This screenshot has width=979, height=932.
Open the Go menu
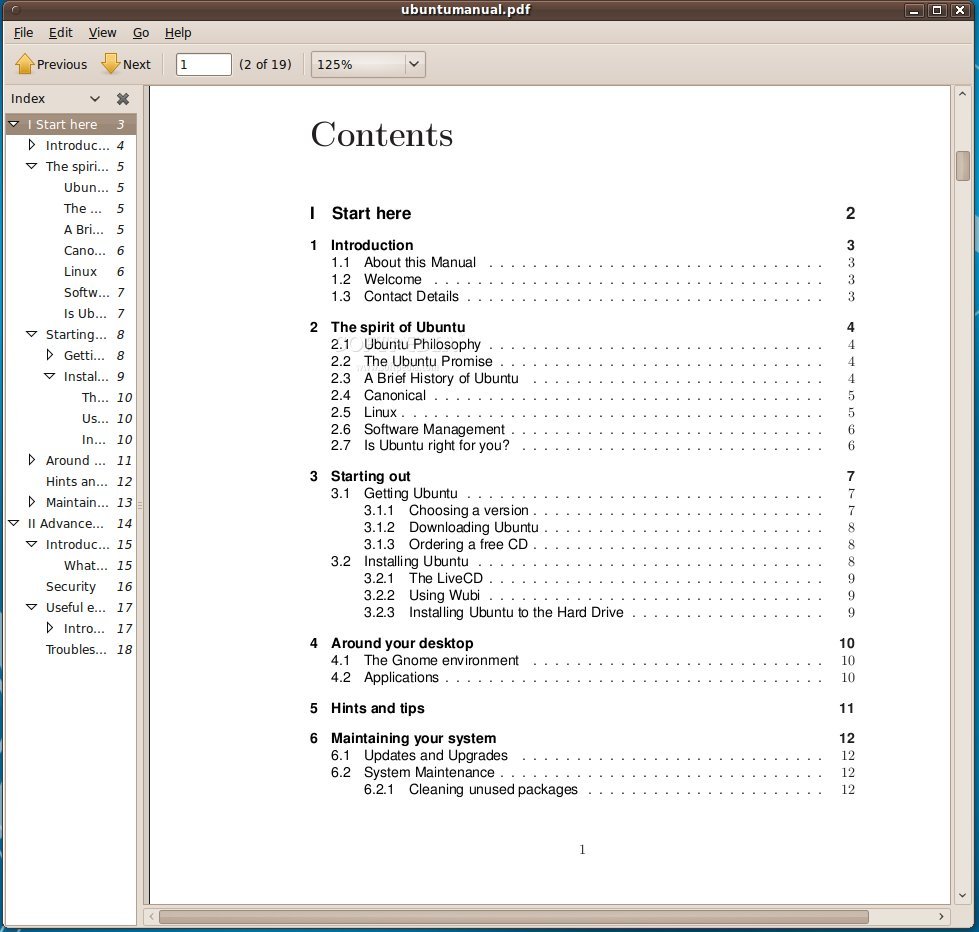coord(140,33)
